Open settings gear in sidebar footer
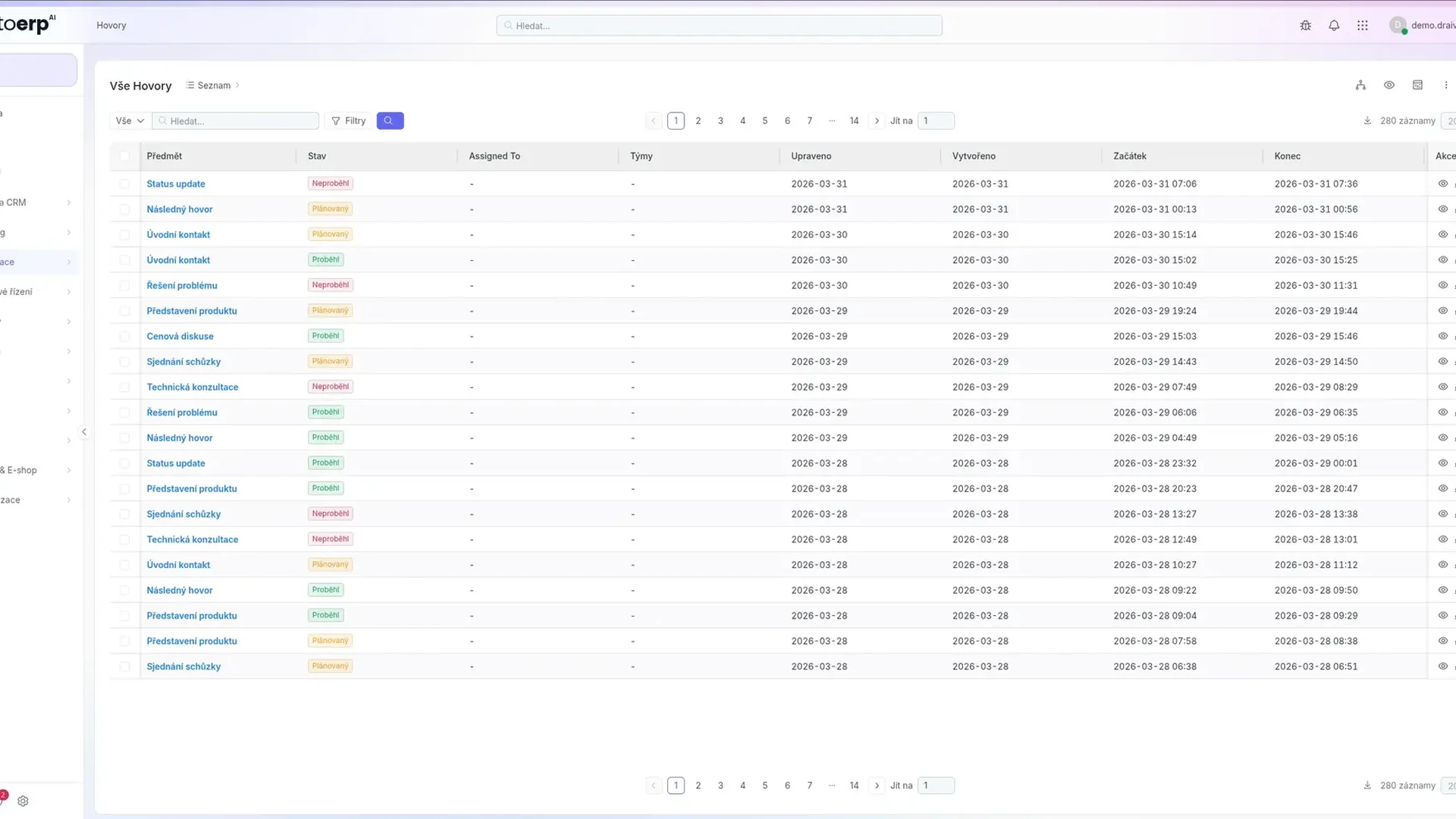The width and height of the screenshot is (1456, 819). pos(23,801)
